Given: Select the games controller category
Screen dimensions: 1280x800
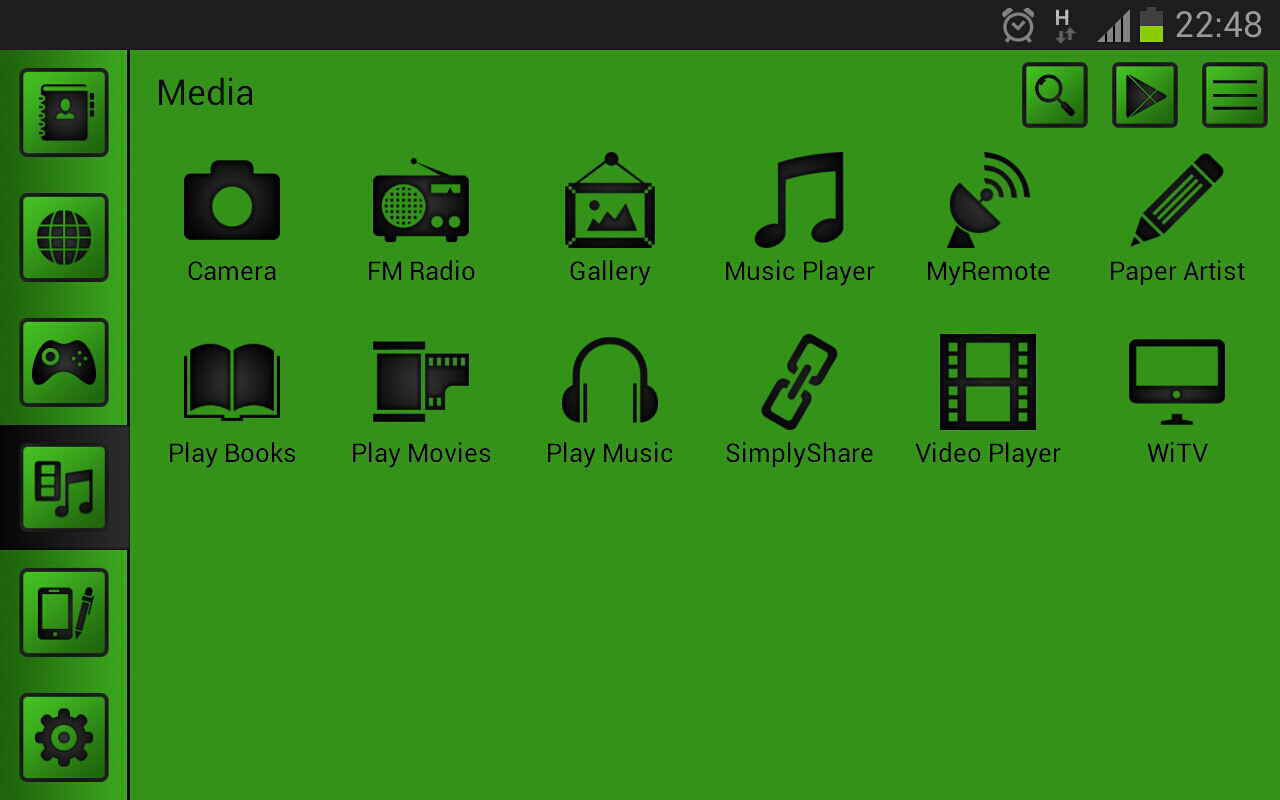Looking at the screenshot, I should click(x=64, y=362).
